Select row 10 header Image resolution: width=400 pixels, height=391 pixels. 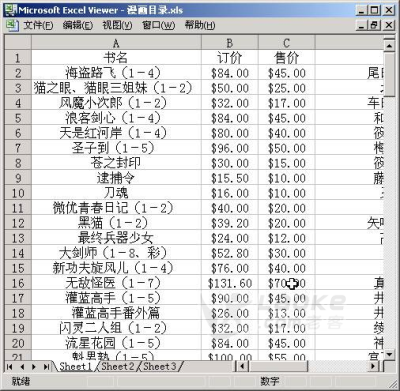(x=18, y=193)
